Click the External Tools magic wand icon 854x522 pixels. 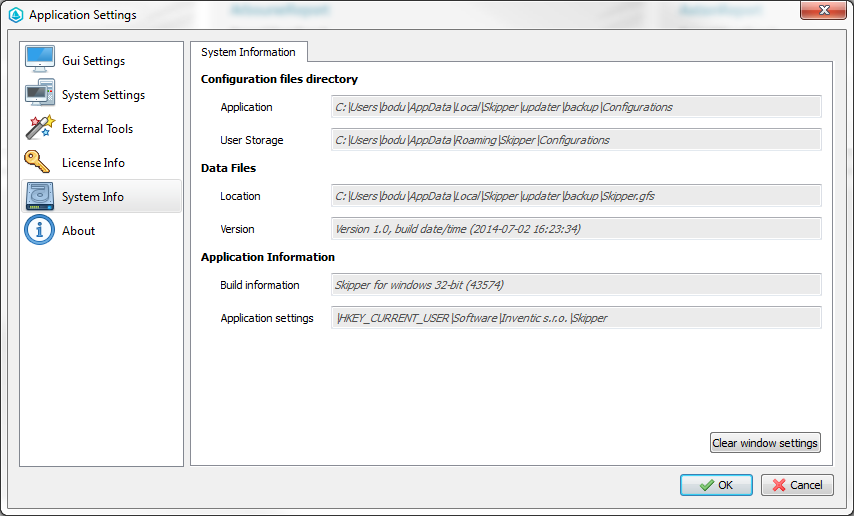(40, 128)
